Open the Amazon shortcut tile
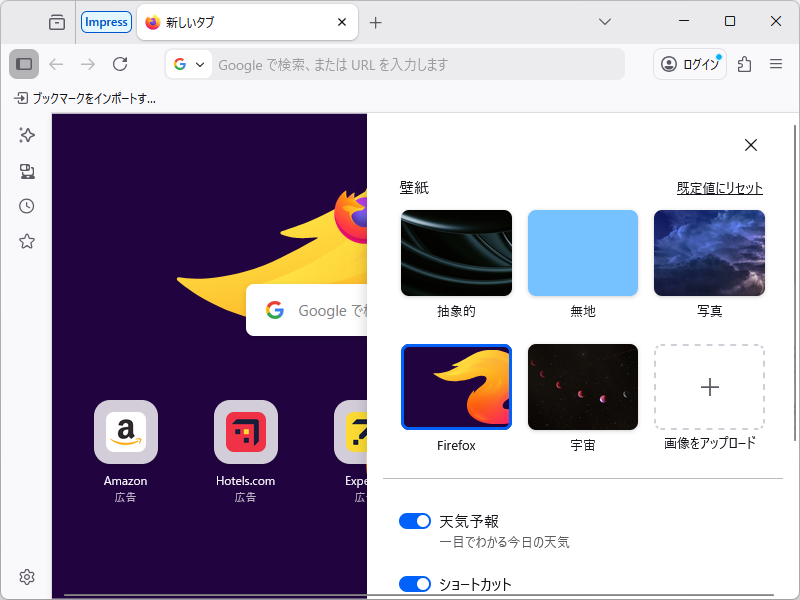The image size is (800, 600). (125, 432)
